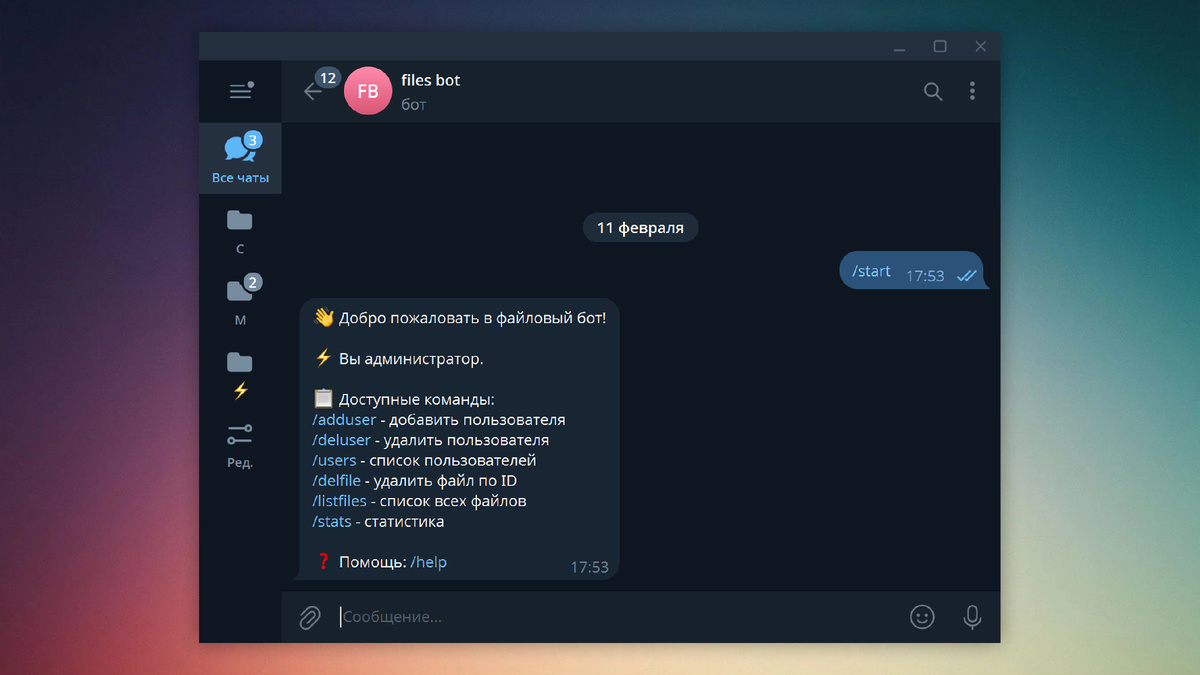Open the three-dot chat options menu

(x=972, y=91)
